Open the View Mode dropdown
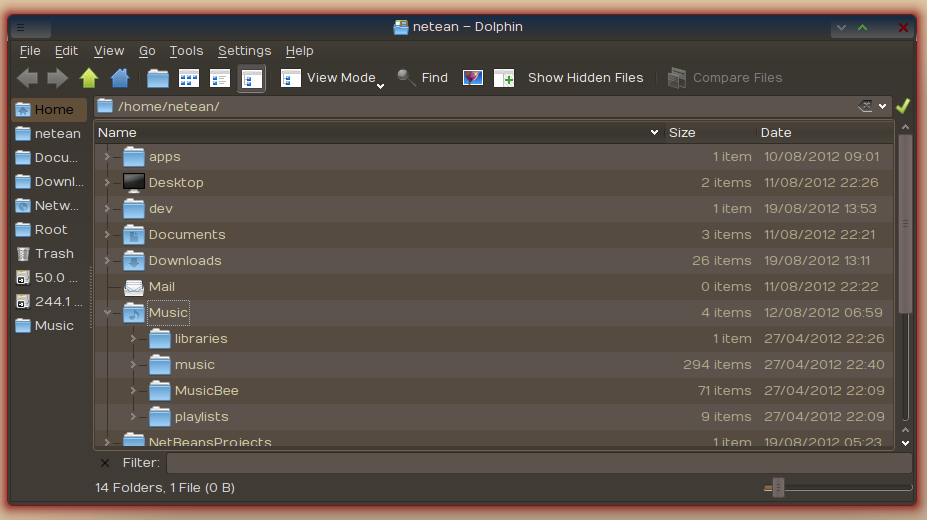The width and height of the screenshot is (927, 520). 332,78
